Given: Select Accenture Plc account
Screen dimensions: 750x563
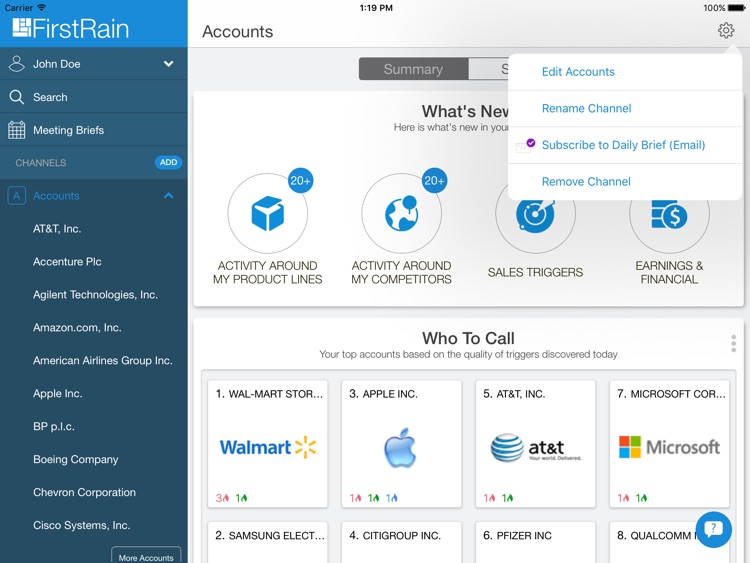Looking at the screenshot, I should [67, 262].
